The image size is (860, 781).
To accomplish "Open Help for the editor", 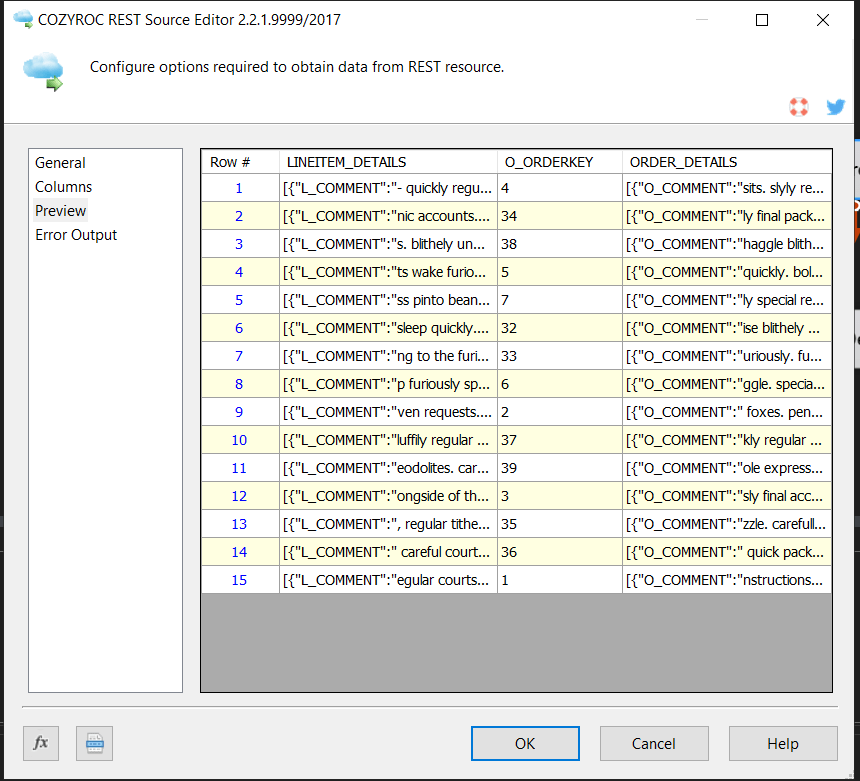I will (x=783, y=743).
